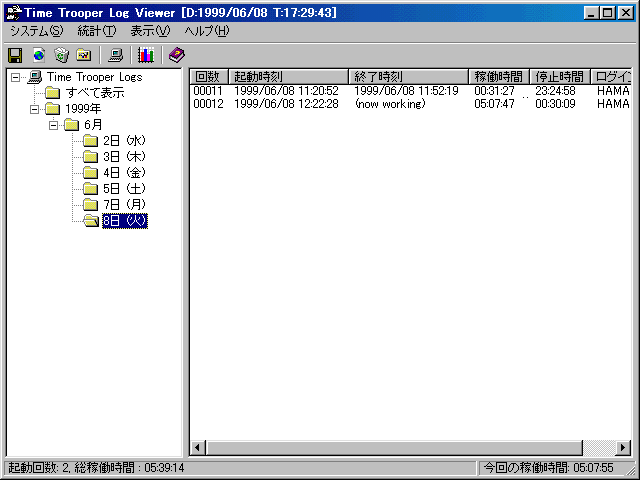The height and width of the screenshot is (480, 640).
Task: Select the highlighted 8日 (火) tree item
Action: [x=125, y=221]
